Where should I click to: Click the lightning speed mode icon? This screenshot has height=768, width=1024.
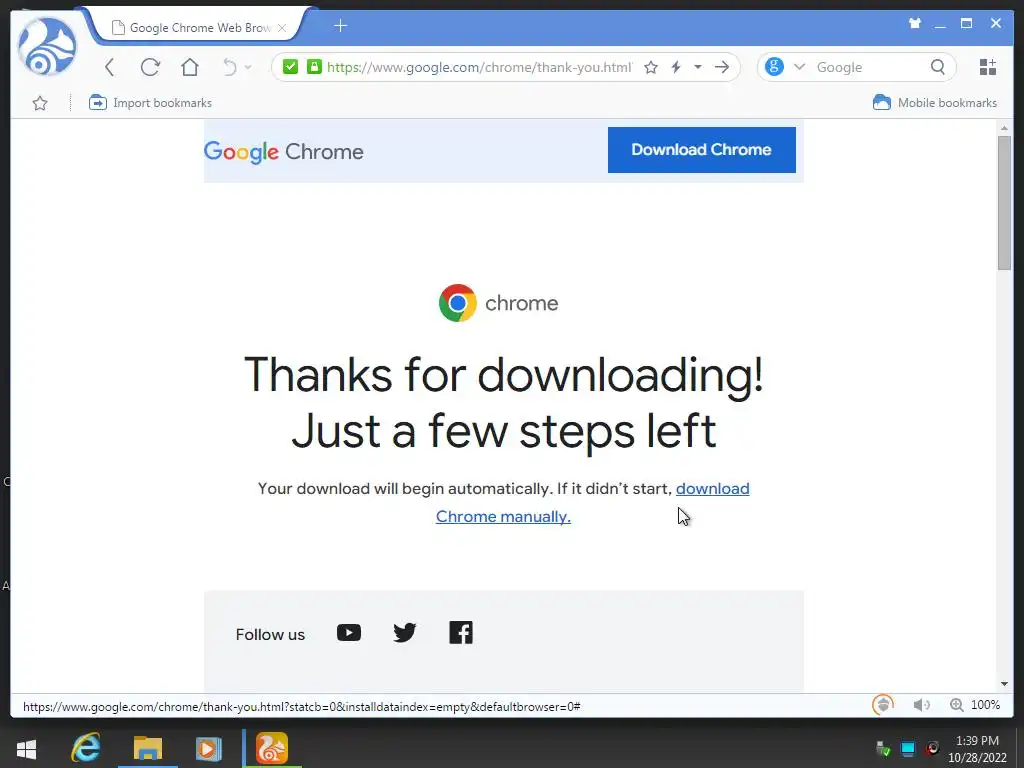pos(676,67)
